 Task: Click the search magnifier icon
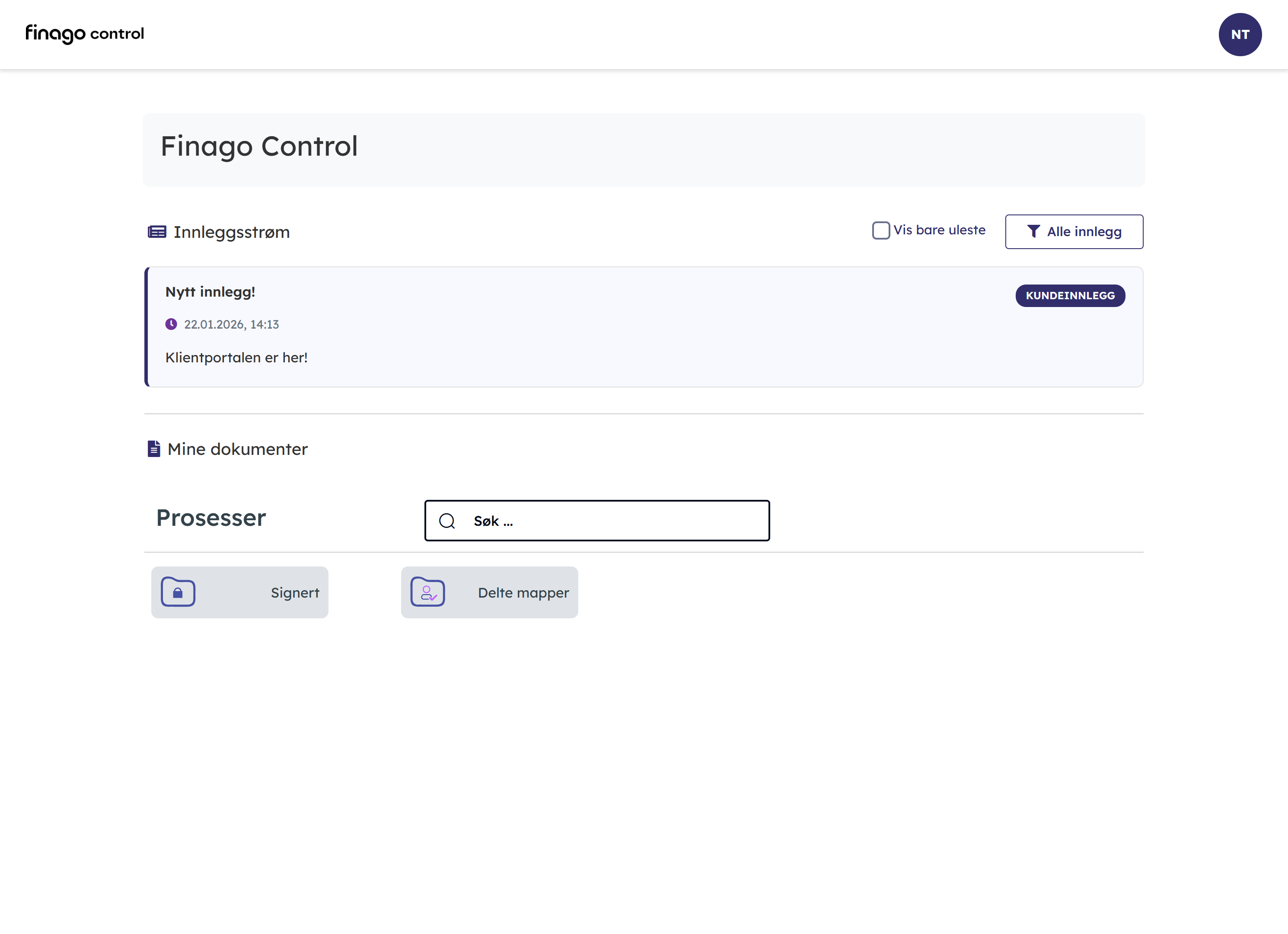pyautogui.click(x=447, y=521)
